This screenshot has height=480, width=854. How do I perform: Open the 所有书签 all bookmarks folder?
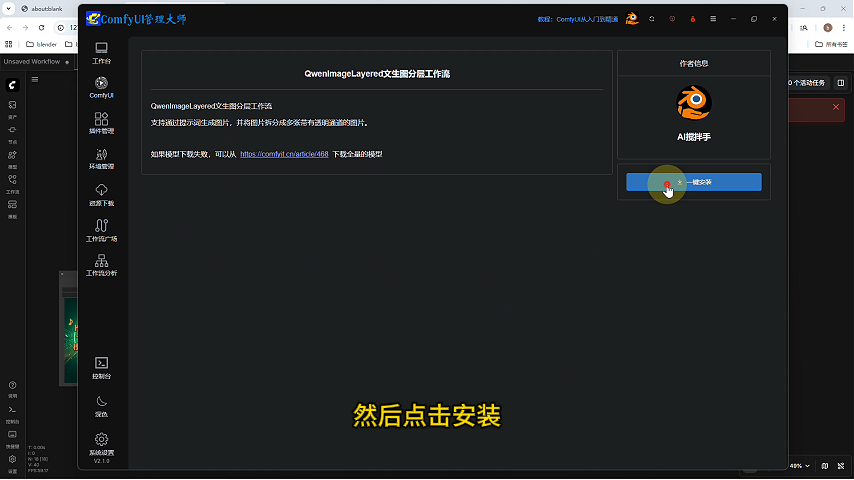(x=832, y=44)
